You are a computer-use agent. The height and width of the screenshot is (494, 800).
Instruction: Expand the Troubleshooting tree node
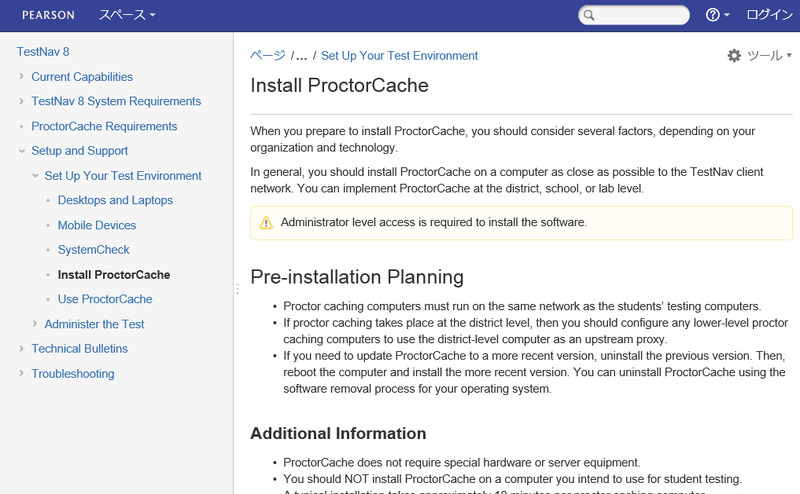tap(22, 374)
